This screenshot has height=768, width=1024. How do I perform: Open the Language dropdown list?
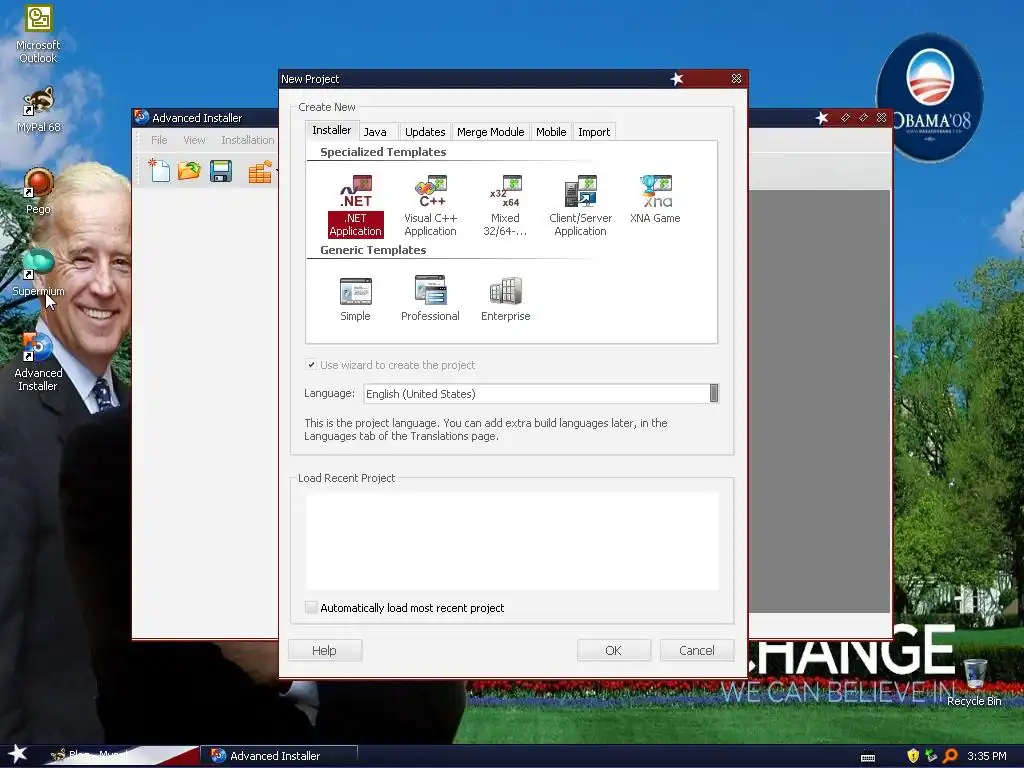pos(714,393)
